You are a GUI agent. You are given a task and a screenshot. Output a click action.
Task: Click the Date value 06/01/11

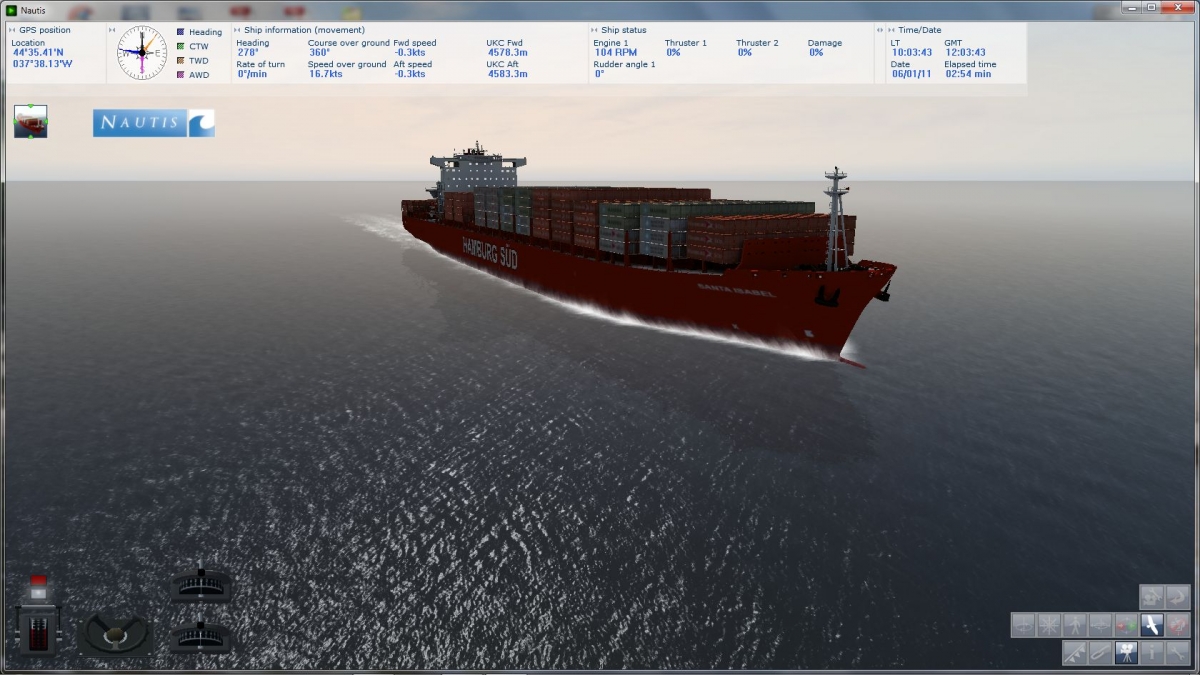(912, 74)
